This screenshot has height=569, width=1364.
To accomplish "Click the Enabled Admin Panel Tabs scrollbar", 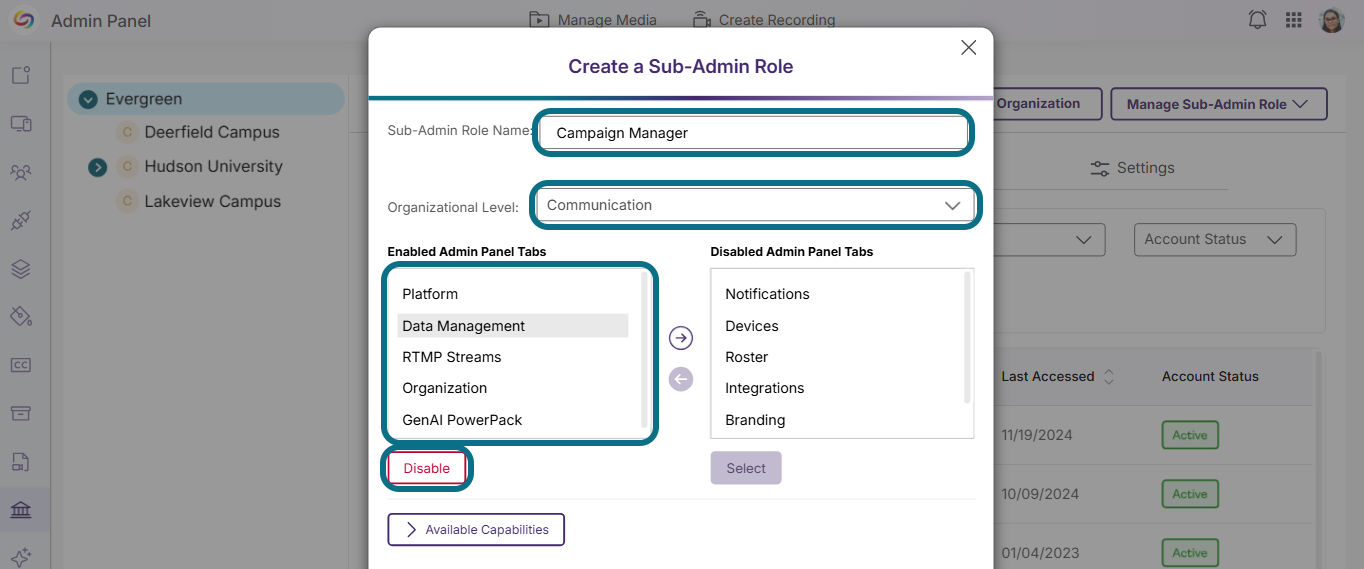I will click(646, 350).
